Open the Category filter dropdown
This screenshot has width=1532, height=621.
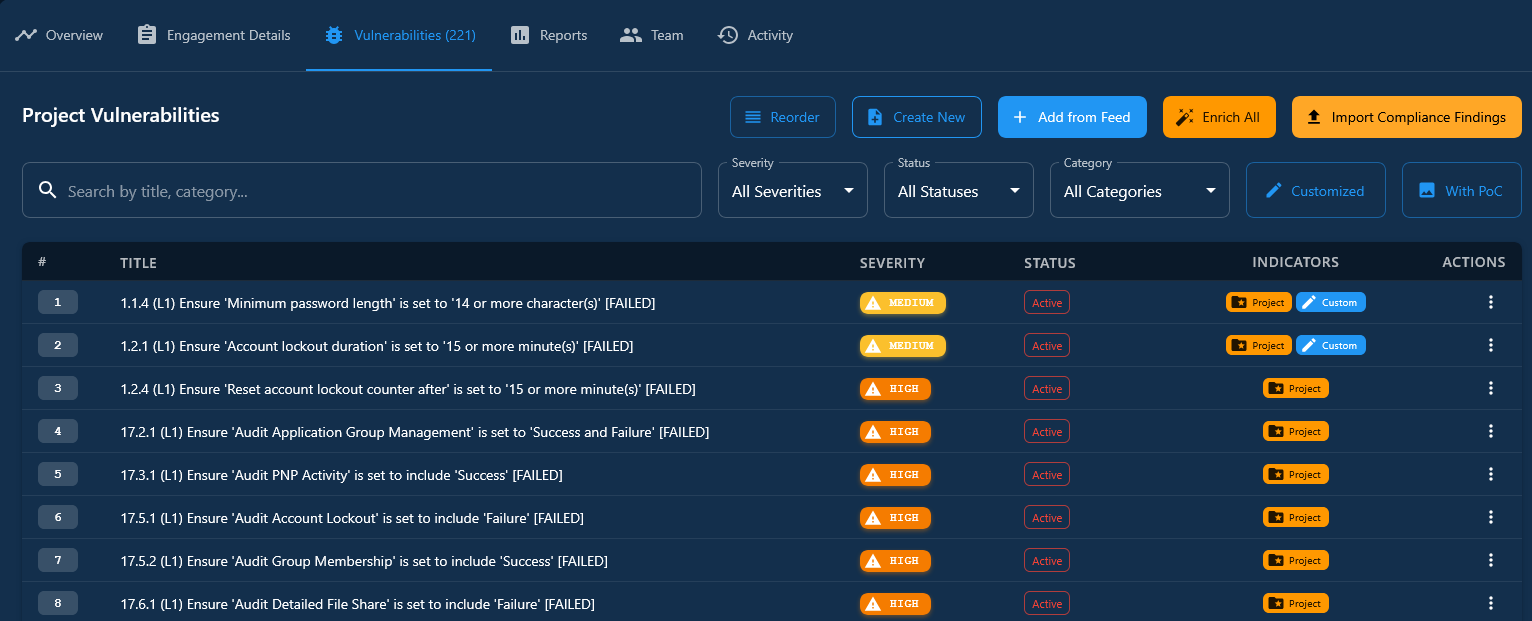tap(1140, 190)
